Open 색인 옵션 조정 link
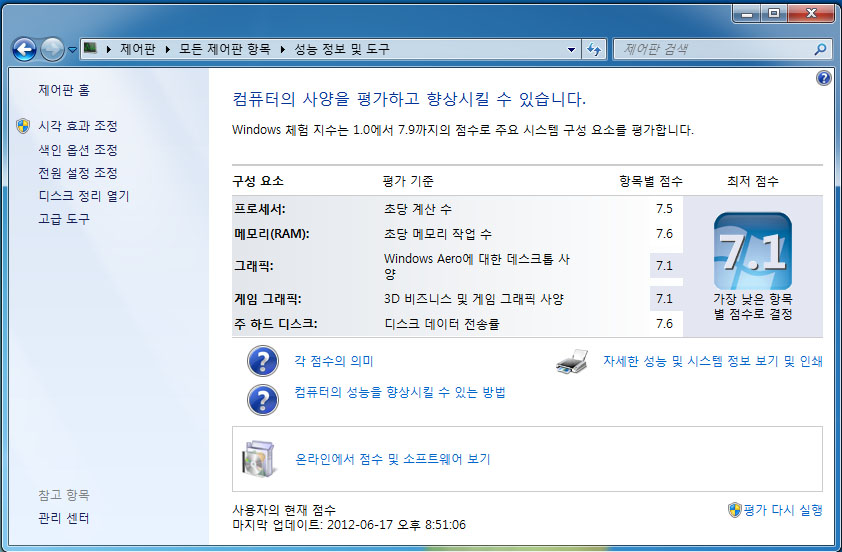The height and width of the screenshot is (552, 842). click(78, 150)
